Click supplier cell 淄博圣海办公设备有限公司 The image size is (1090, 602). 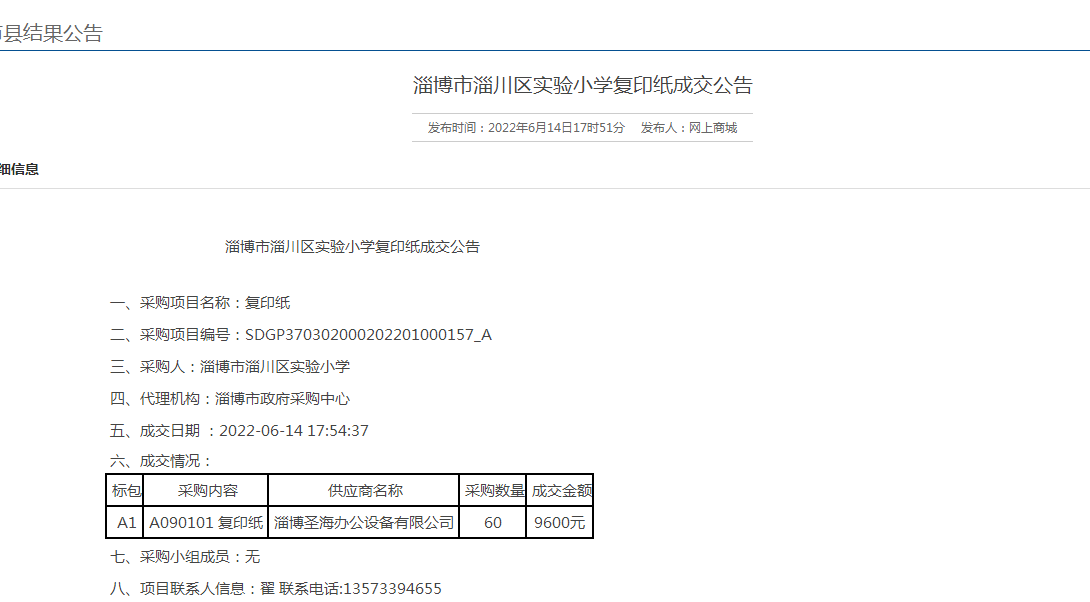pos(364,522)
